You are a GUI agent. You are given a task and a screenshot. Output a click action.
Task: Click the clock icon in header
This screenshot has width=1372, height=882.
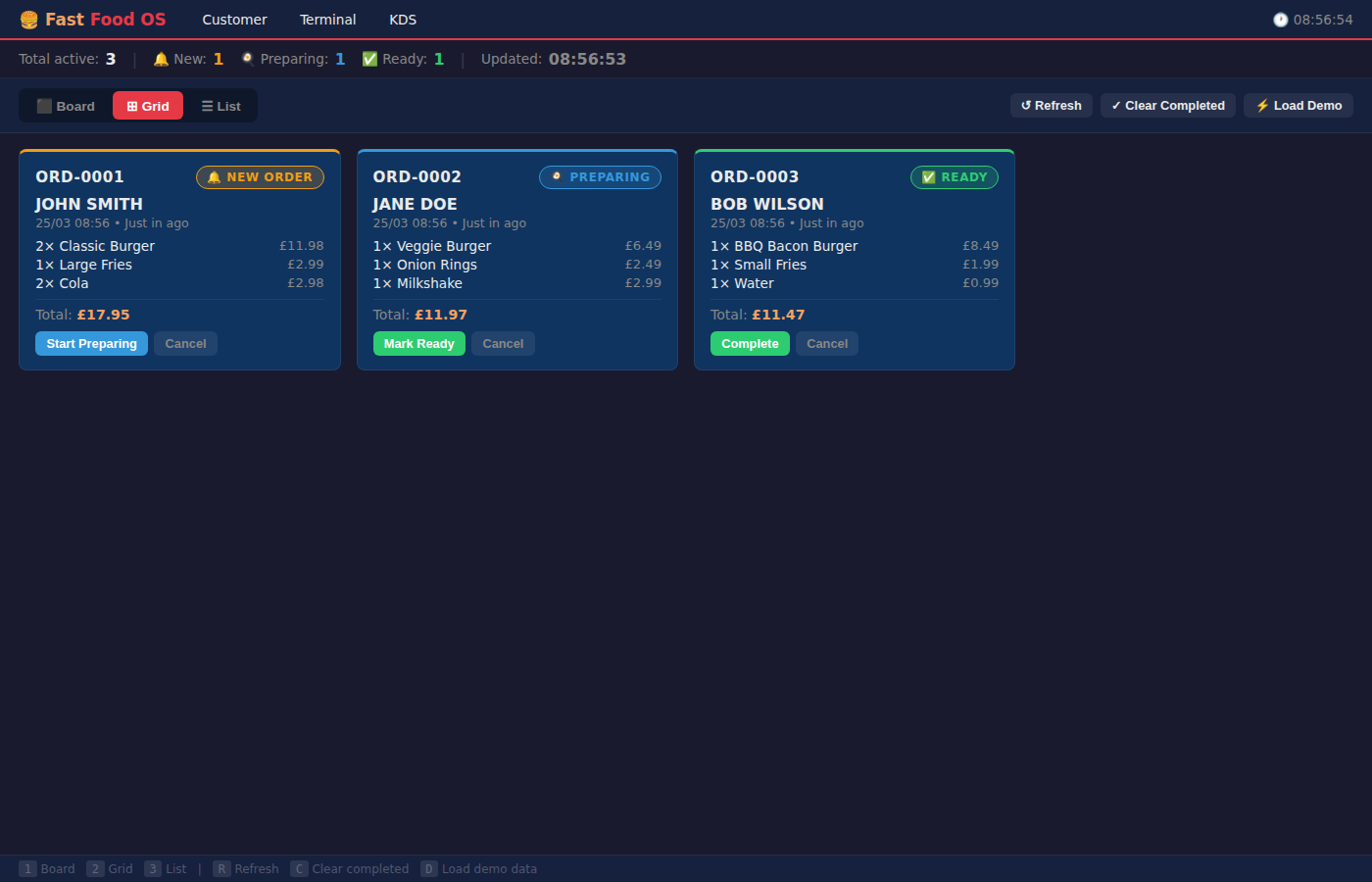point(1280,20)
